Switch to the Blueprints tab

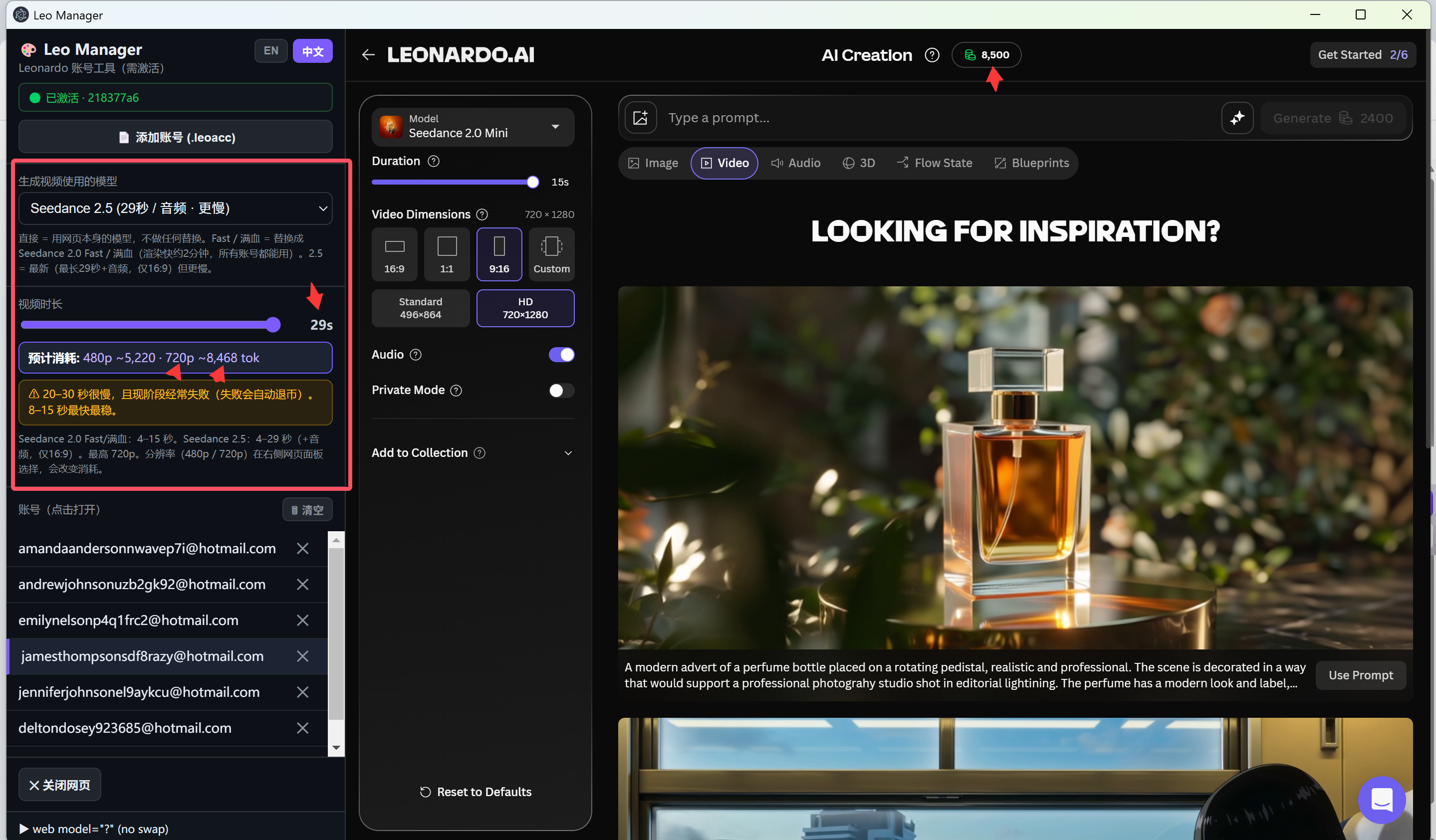1032,163
